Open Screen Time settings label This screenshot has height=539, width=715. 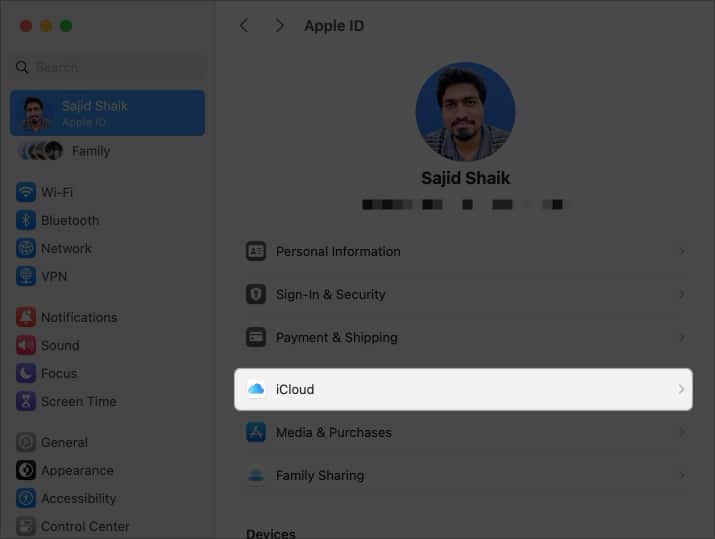point(79,402)
